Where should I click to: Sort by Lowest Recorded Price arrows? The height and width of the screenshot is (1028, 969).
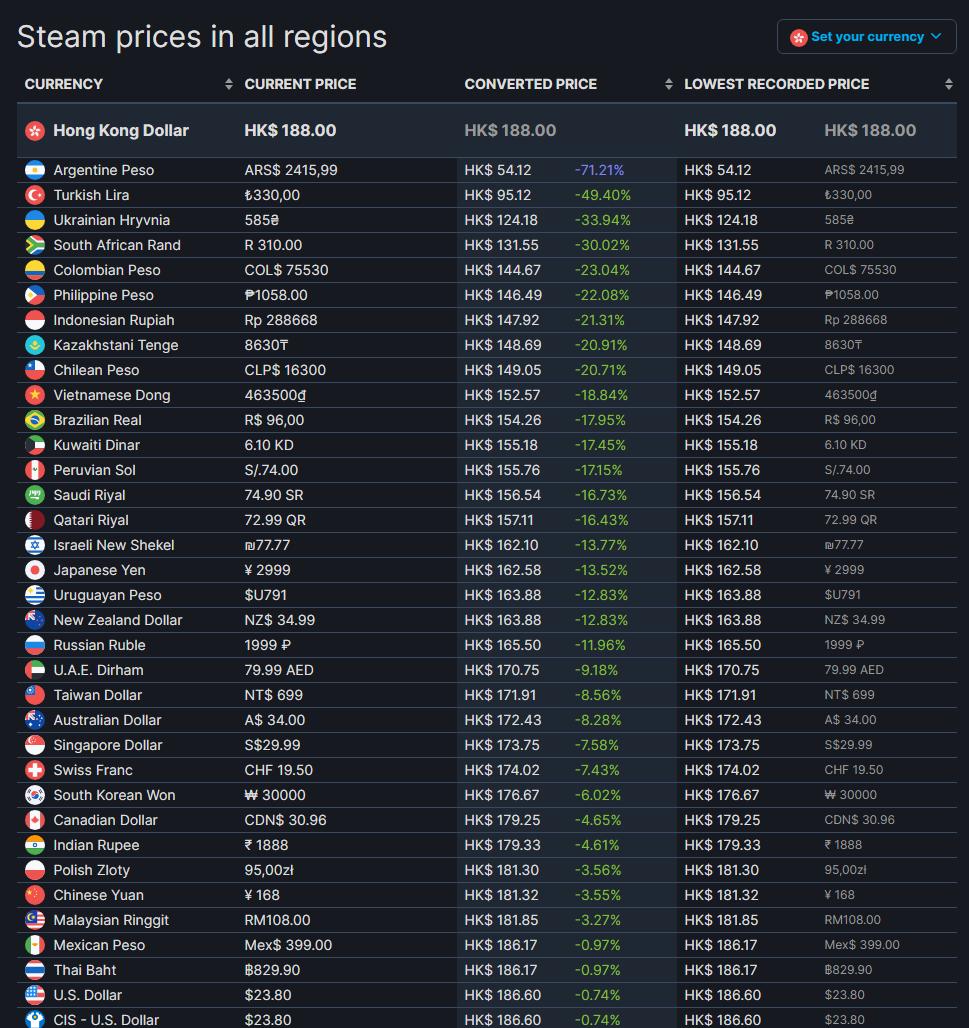point(949,84)
